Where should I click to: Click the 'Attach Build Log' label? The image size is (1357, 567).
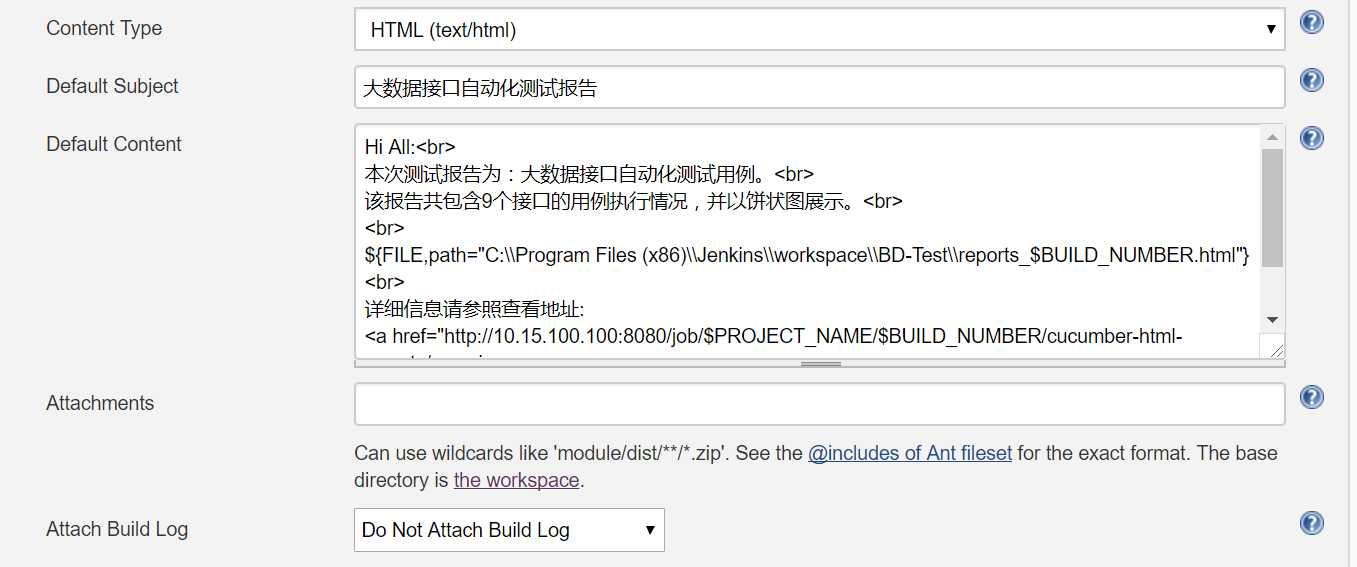point(117,529)
